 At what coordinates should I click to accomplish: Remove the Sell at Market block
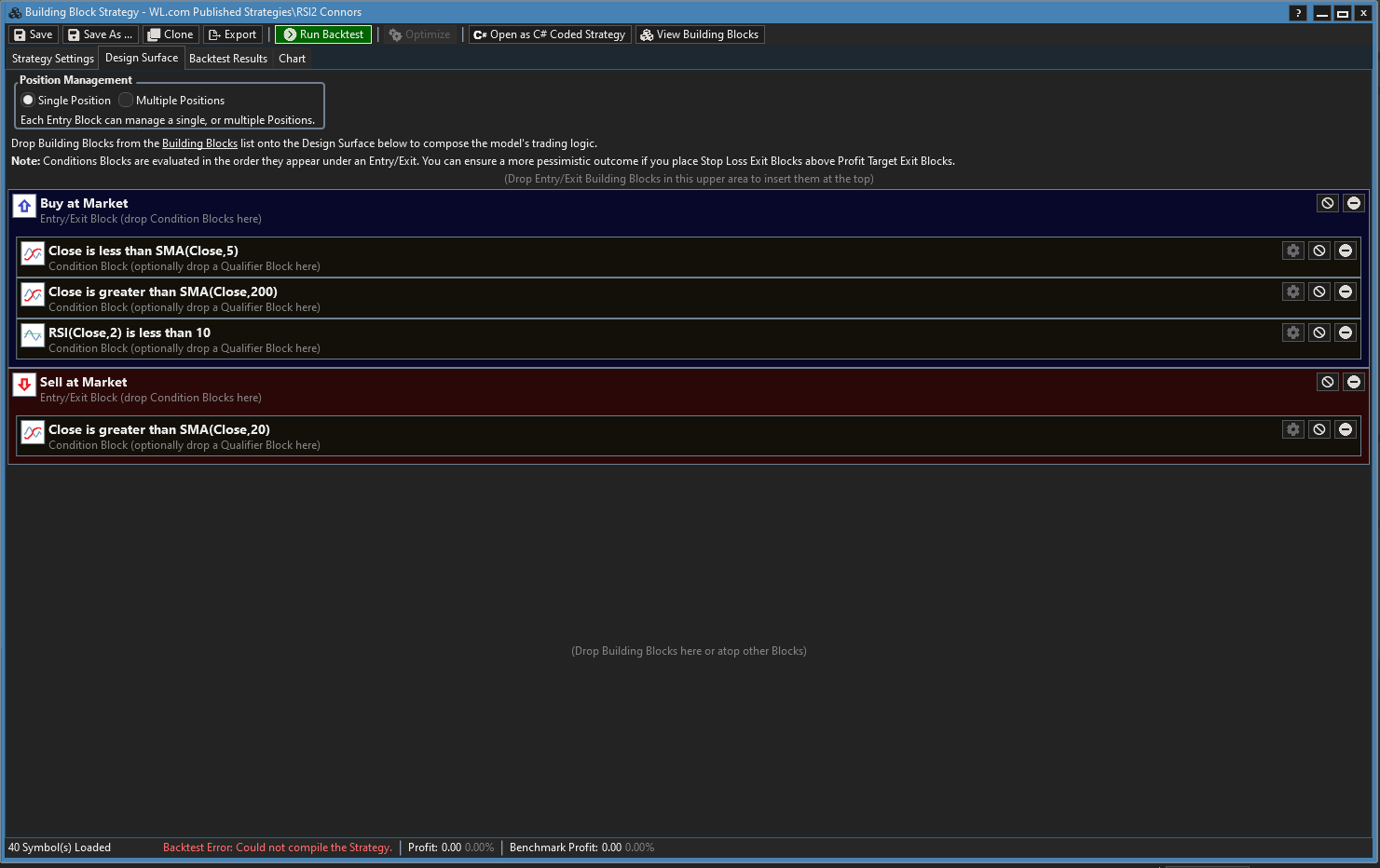tap(1353, 382)
